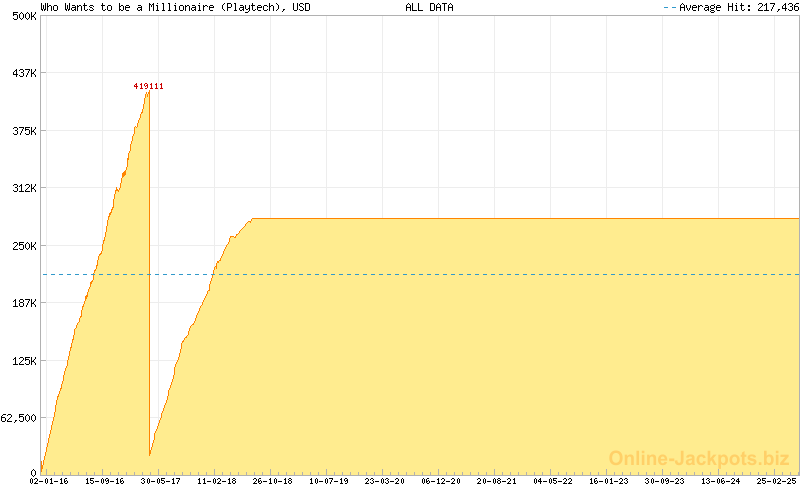Click the 25-02-25 date label
The height and width of the screenshot is (490, 800).
pos(777,481)
